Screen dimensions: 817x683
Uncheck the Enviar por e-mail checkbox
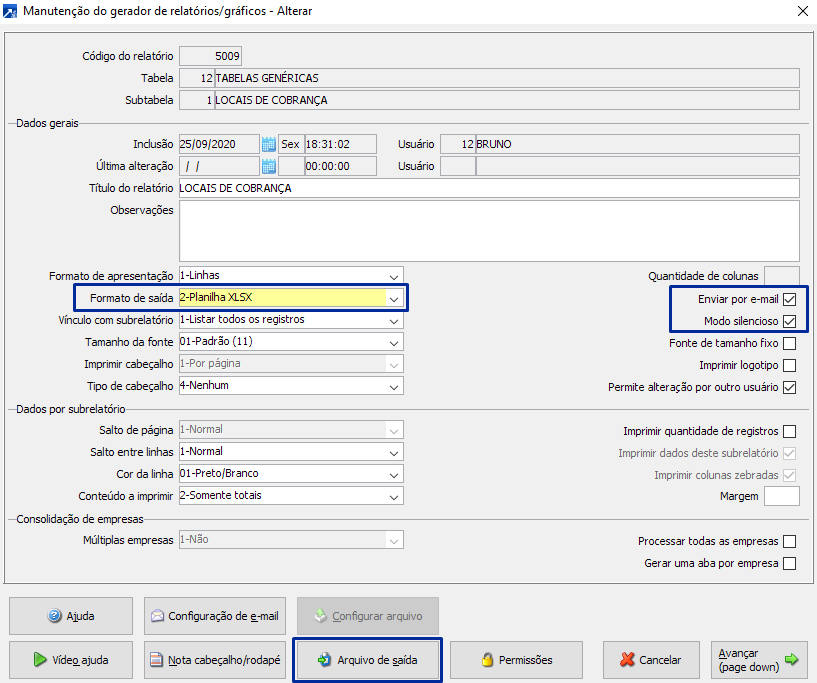790,299
